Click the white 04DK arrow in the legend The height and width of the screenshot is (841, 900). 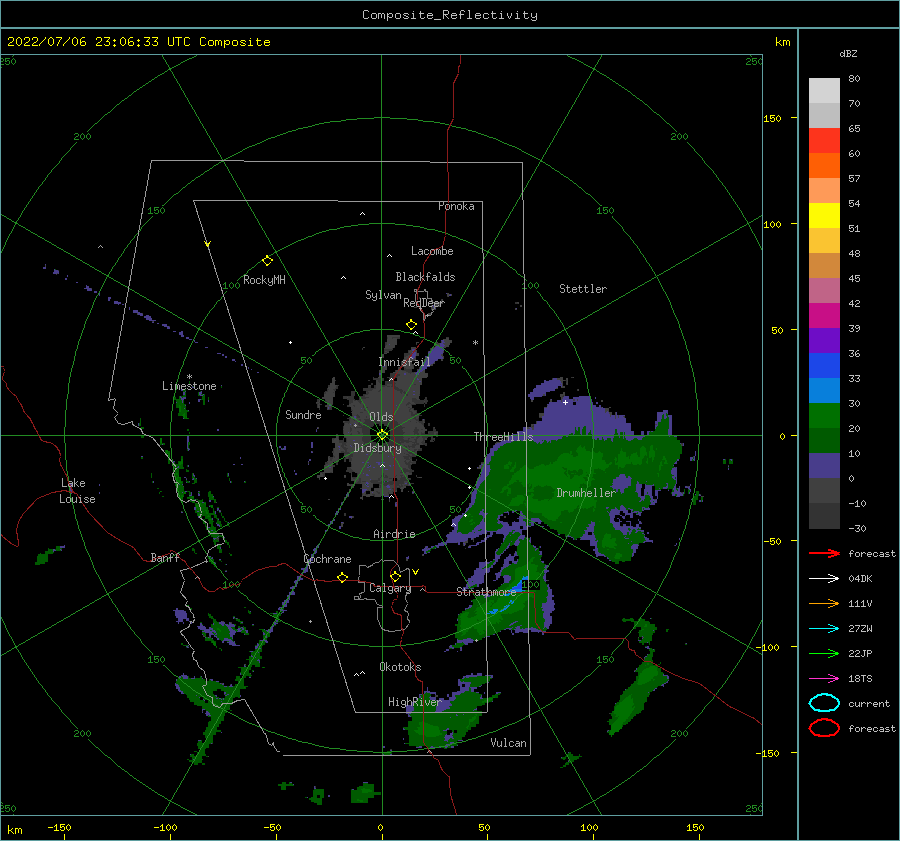tap(824, 578)
